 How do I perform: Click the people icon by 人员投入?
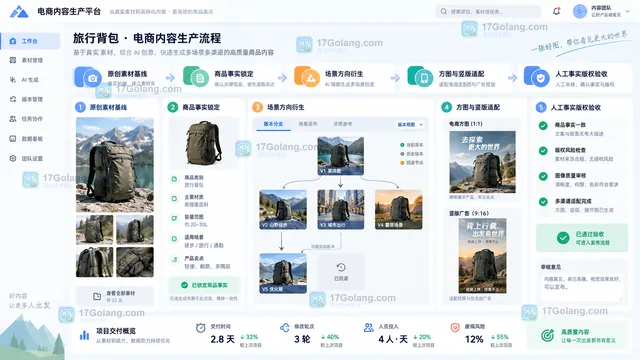tap(369, 327)
